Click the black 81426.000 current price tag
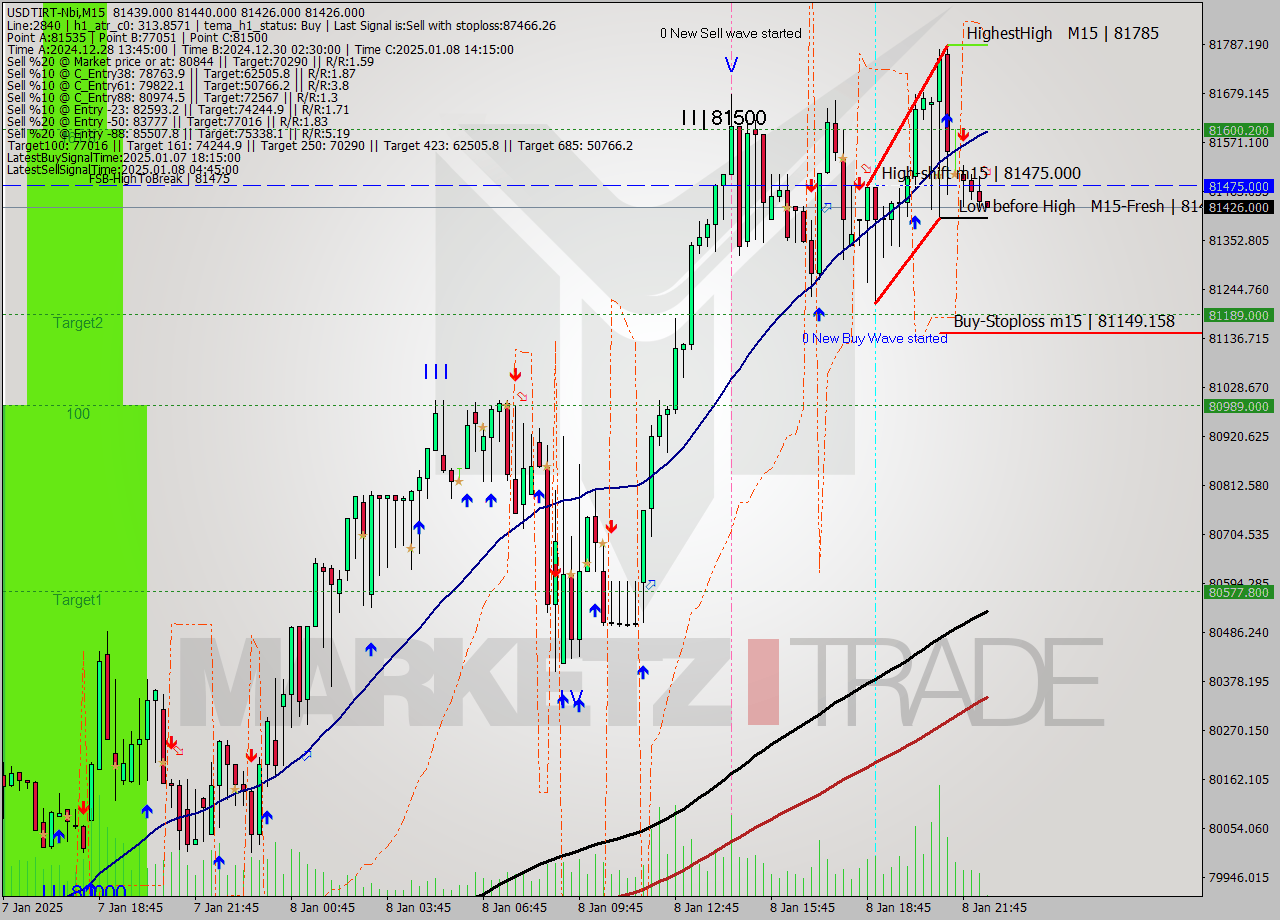1280x920 pixels. click(x=1239, y=207)
